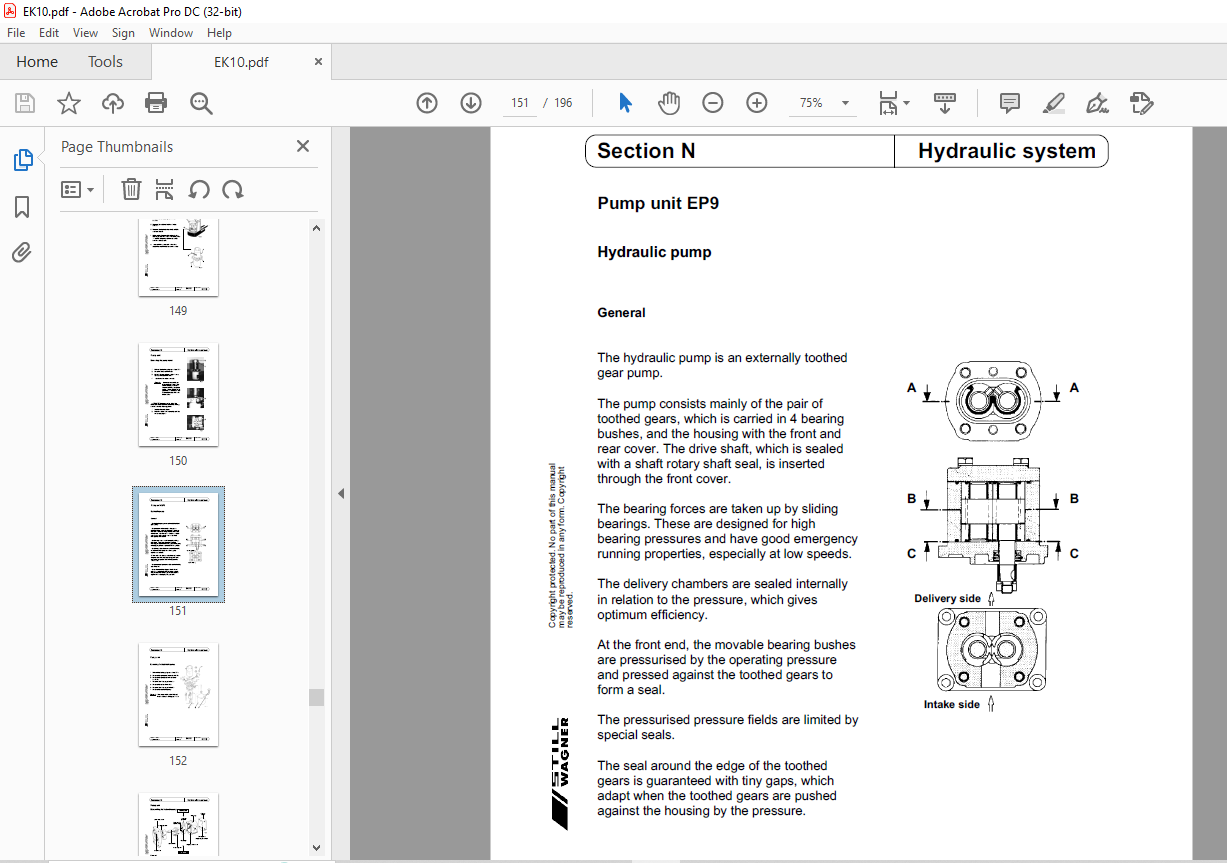Select page 152 thumbnail
This screenshot has width=1227, height=863.
click(178, 695)
